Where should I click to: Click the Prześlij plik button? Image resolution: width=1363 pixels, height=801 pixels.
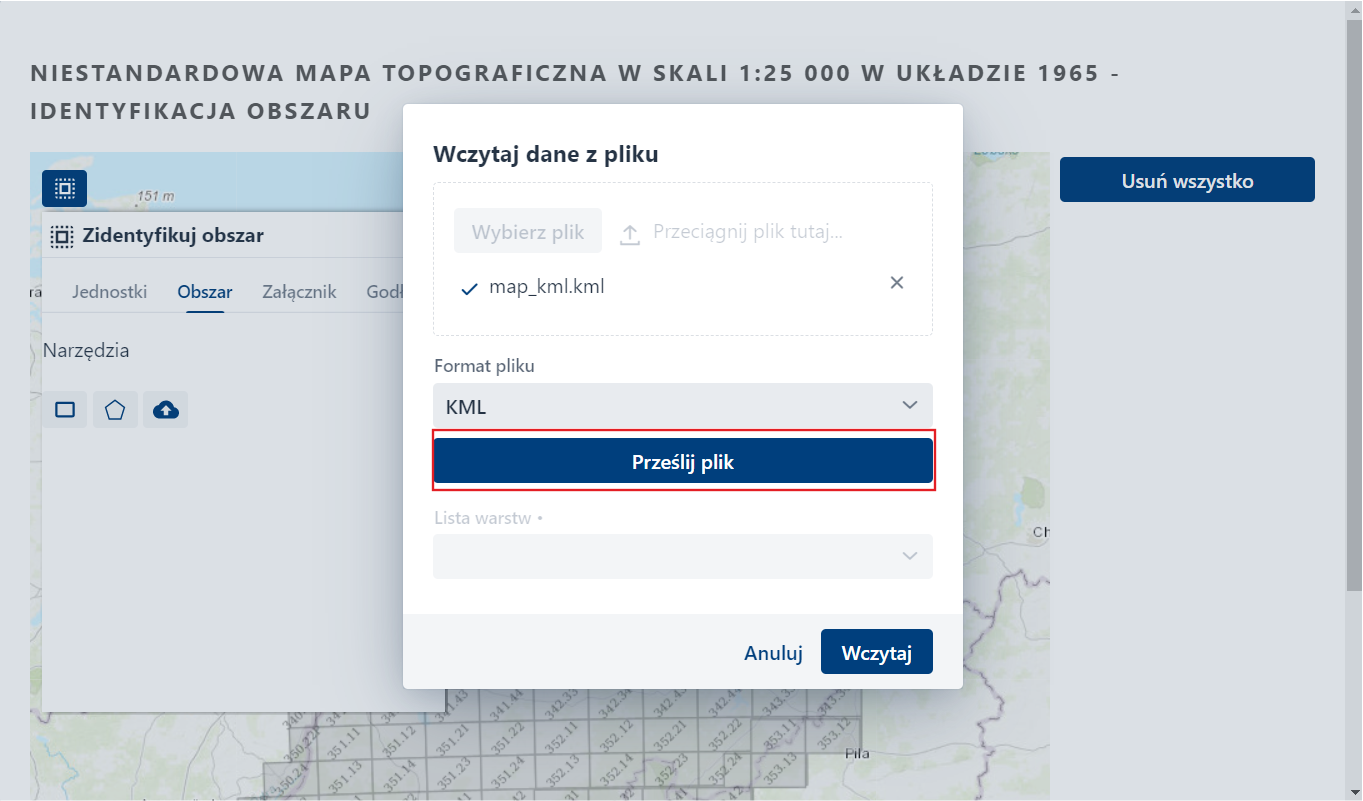[x=683, y=461]
